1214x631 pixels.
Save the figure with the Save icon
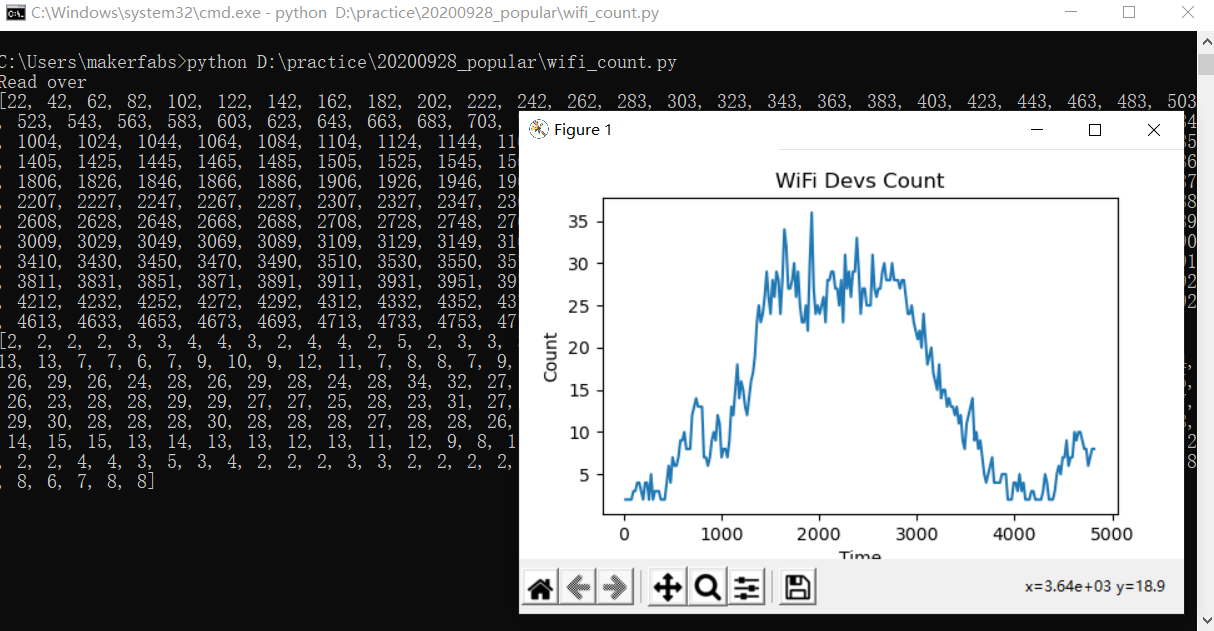click(796, 587)
